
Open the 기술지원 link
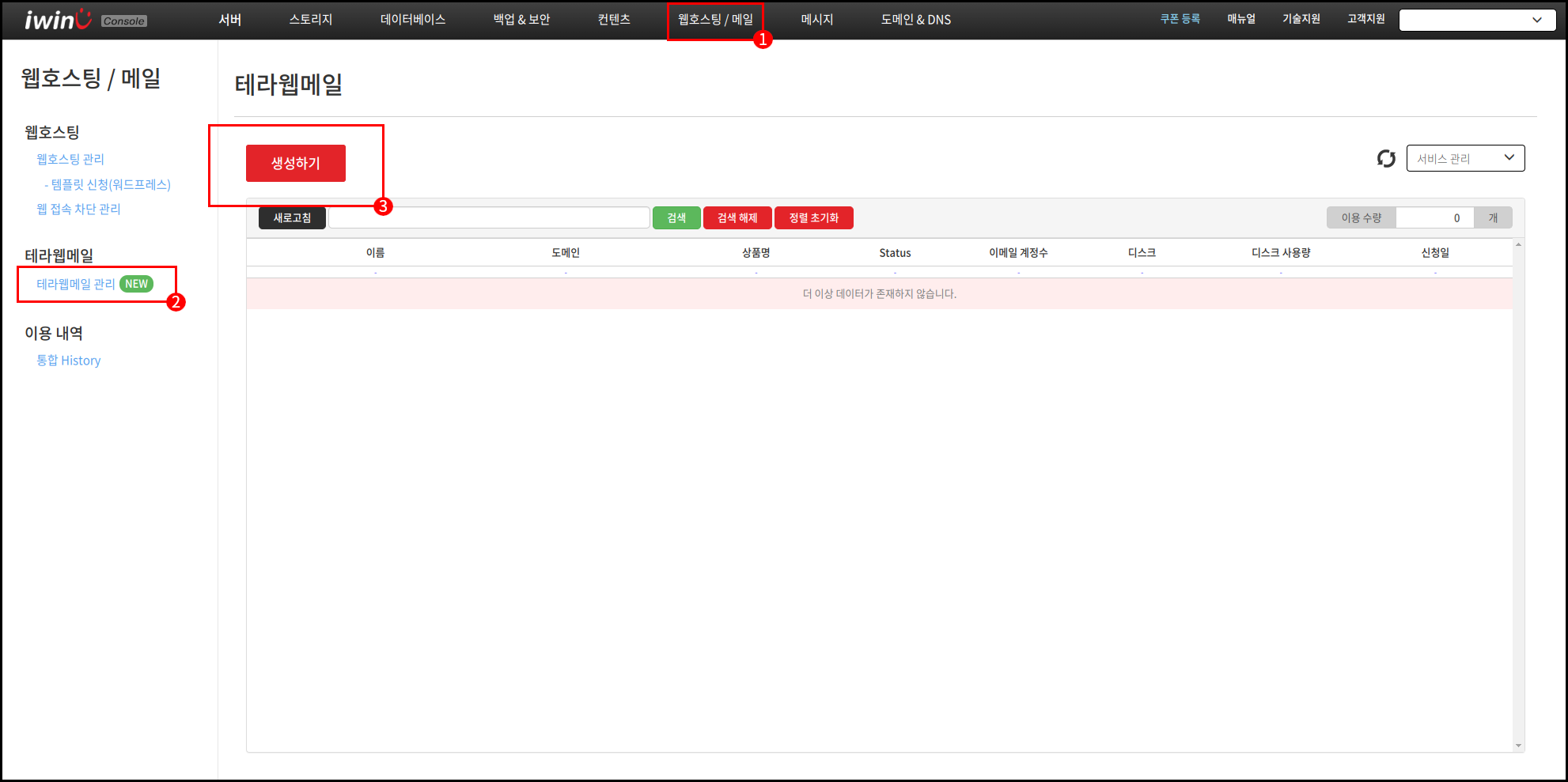(x=1301, y=19)
